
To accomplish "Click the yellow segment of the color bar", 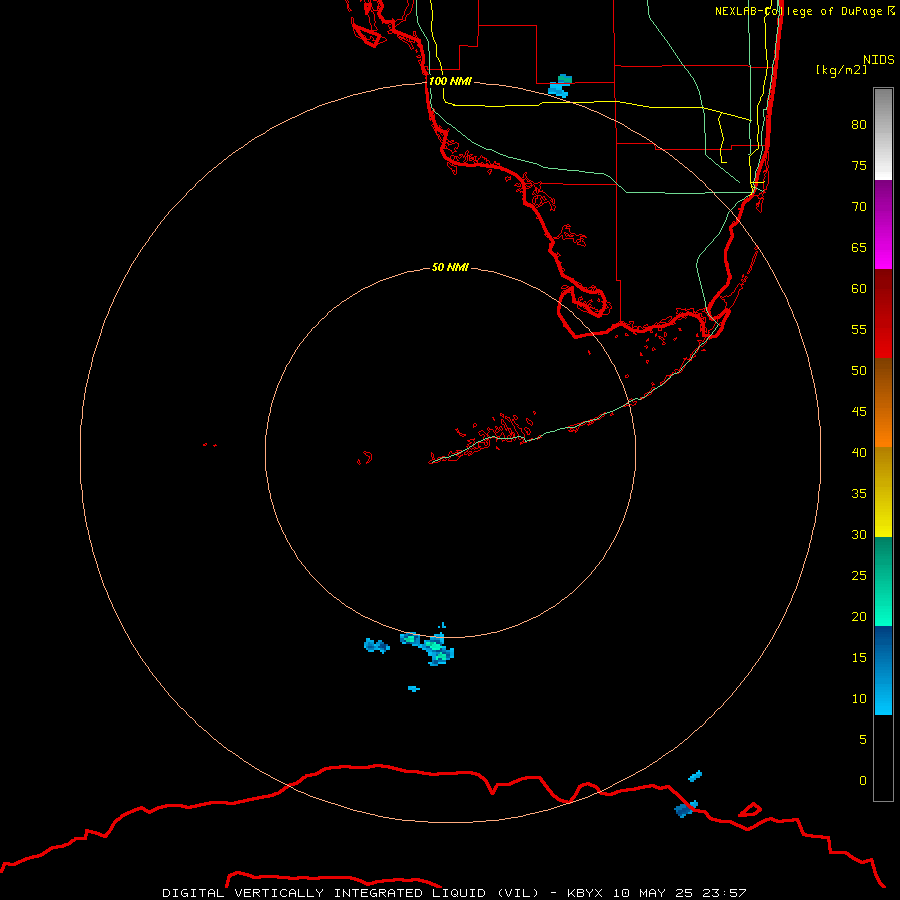I will tap(883, 492).
